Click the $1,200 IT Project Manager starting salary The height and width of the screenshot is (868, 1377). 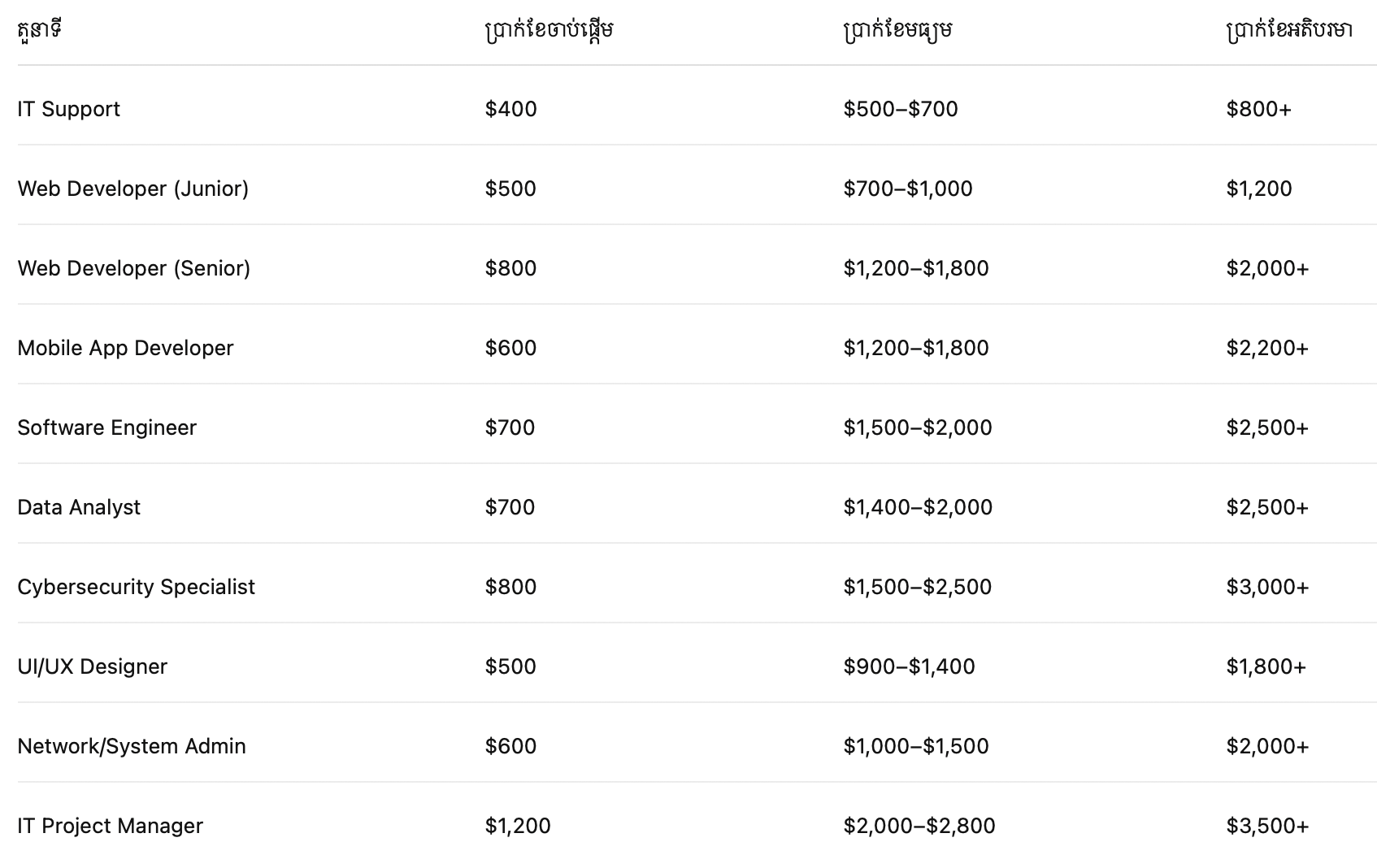pos(518,826)
